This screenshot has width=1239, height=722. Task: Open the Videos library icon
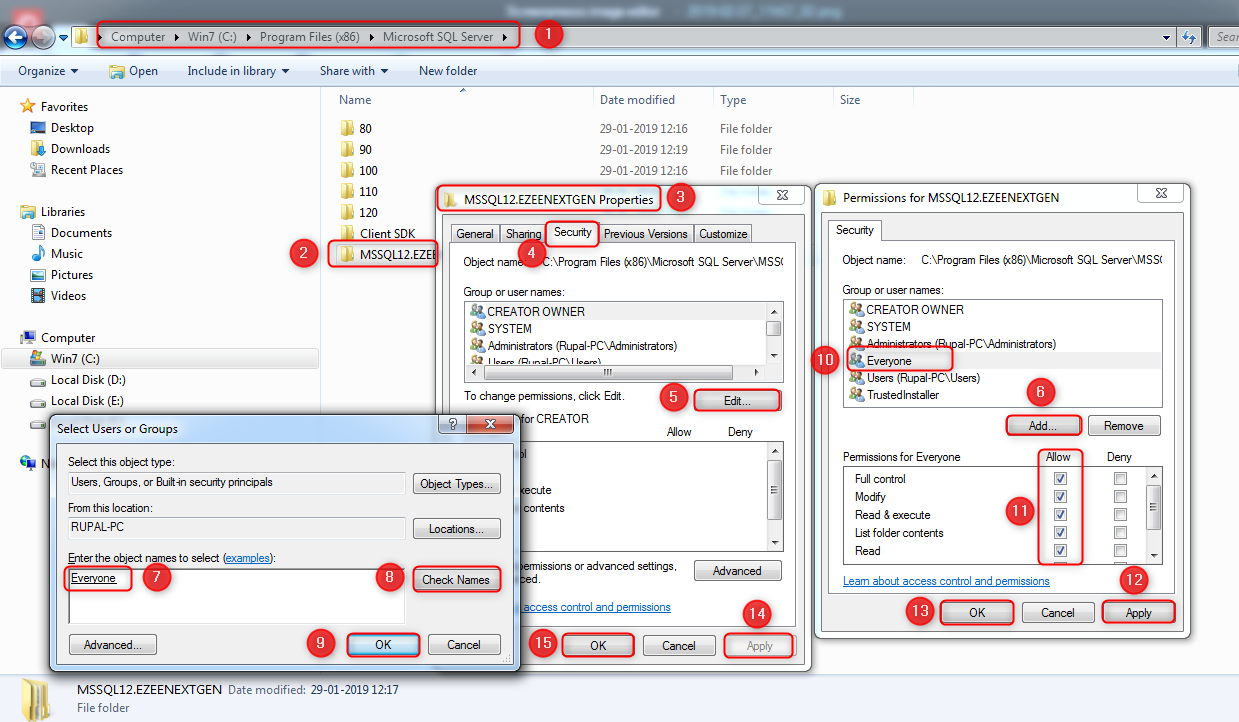click(38, 296)
